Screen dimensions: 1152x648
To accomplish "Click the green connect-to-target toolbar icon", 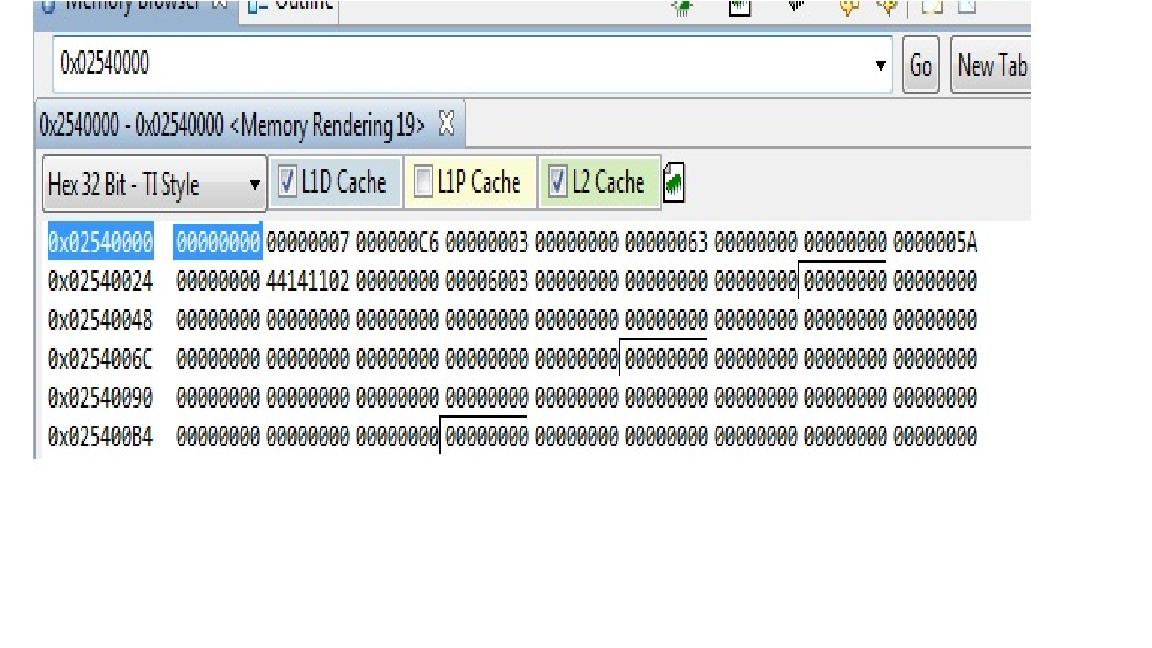I will click(x=683, y=8).
